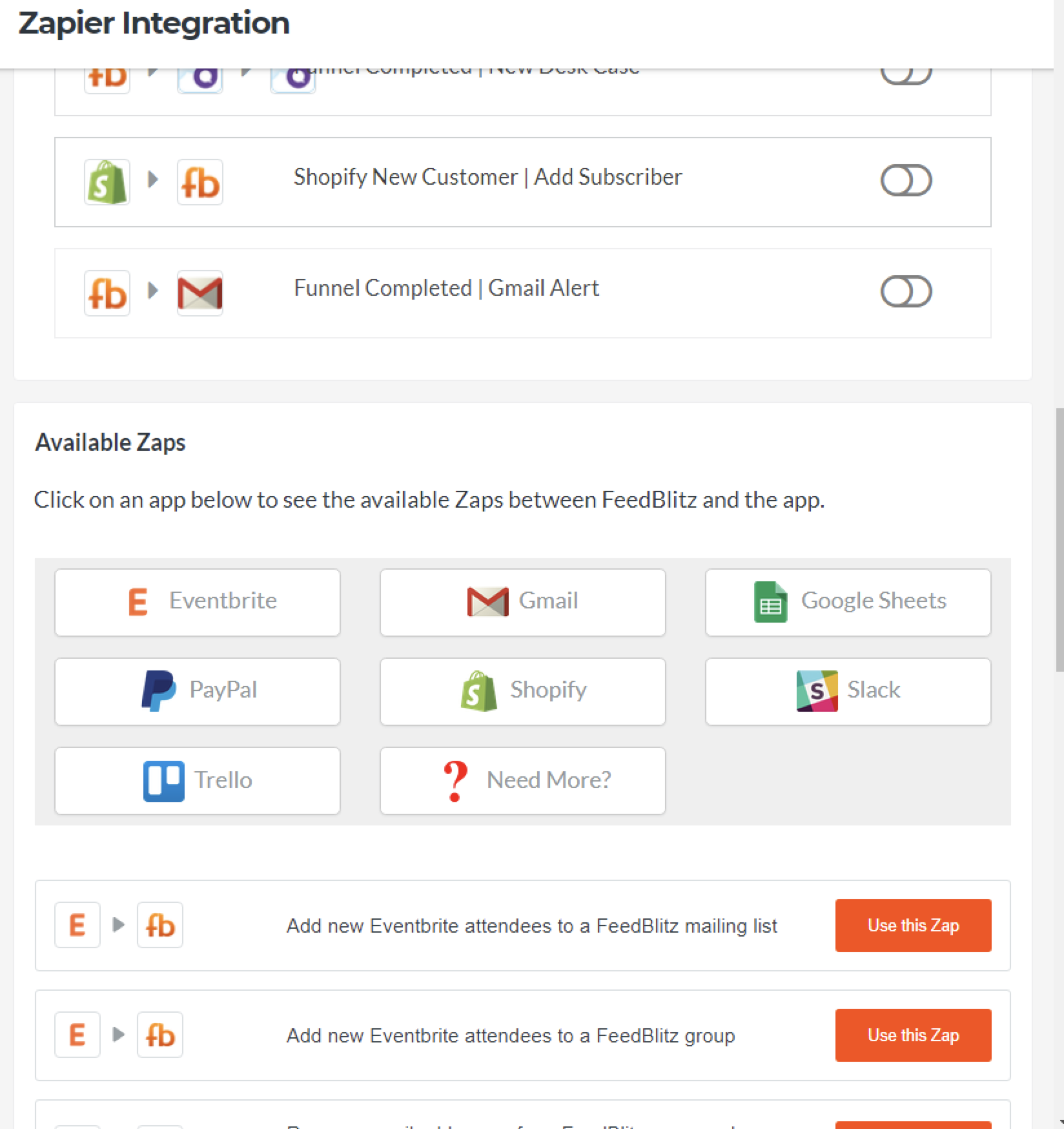Click Eventbrite icon in FeedBlitz group zap row
The image size is (1064, 1129).
pos(77,1035)
